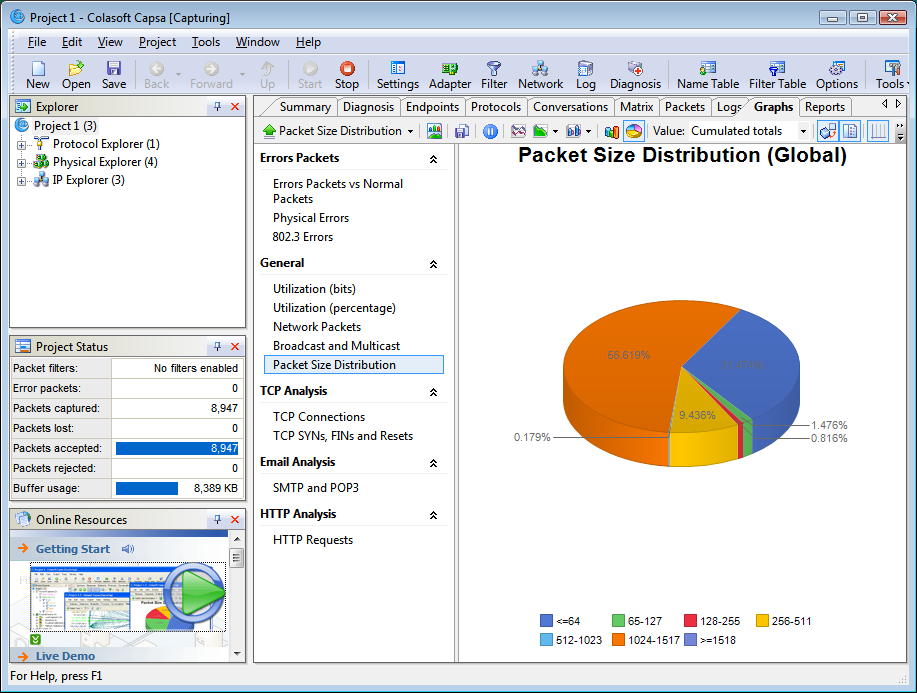Pause the graph refresh

pos(490,131)
